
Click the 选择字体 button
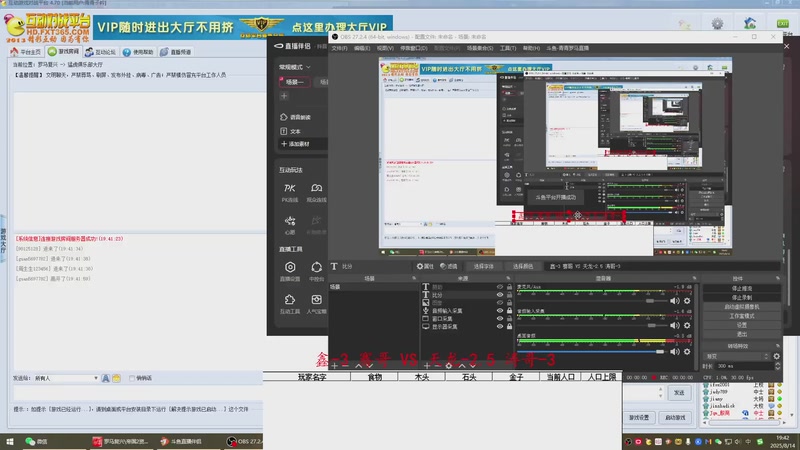[x=483, y=266]
